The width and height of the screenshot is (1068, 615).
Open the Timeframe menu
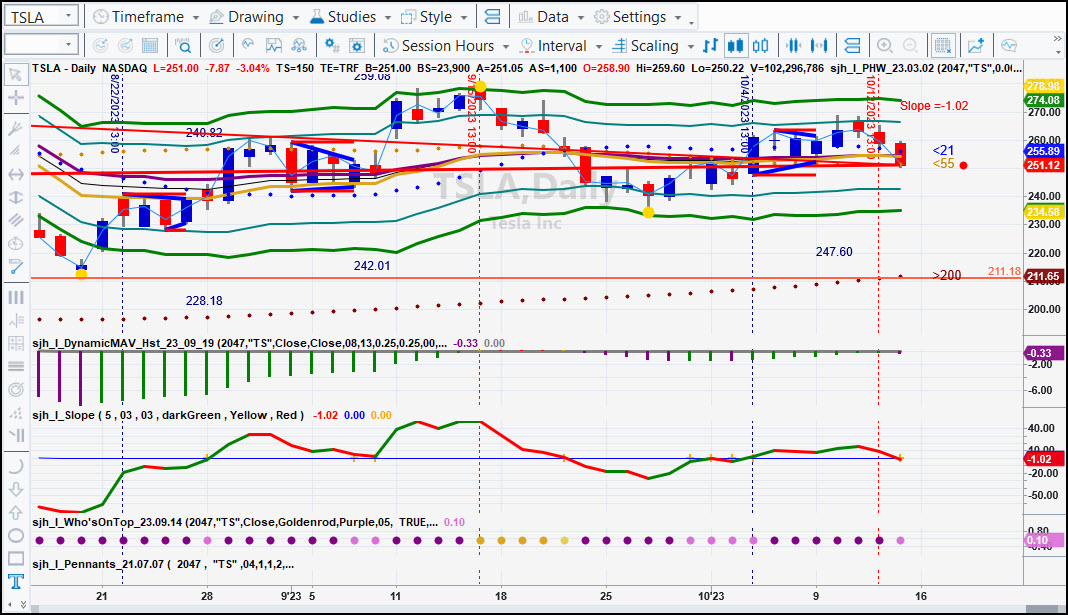[x=146, y=16]
